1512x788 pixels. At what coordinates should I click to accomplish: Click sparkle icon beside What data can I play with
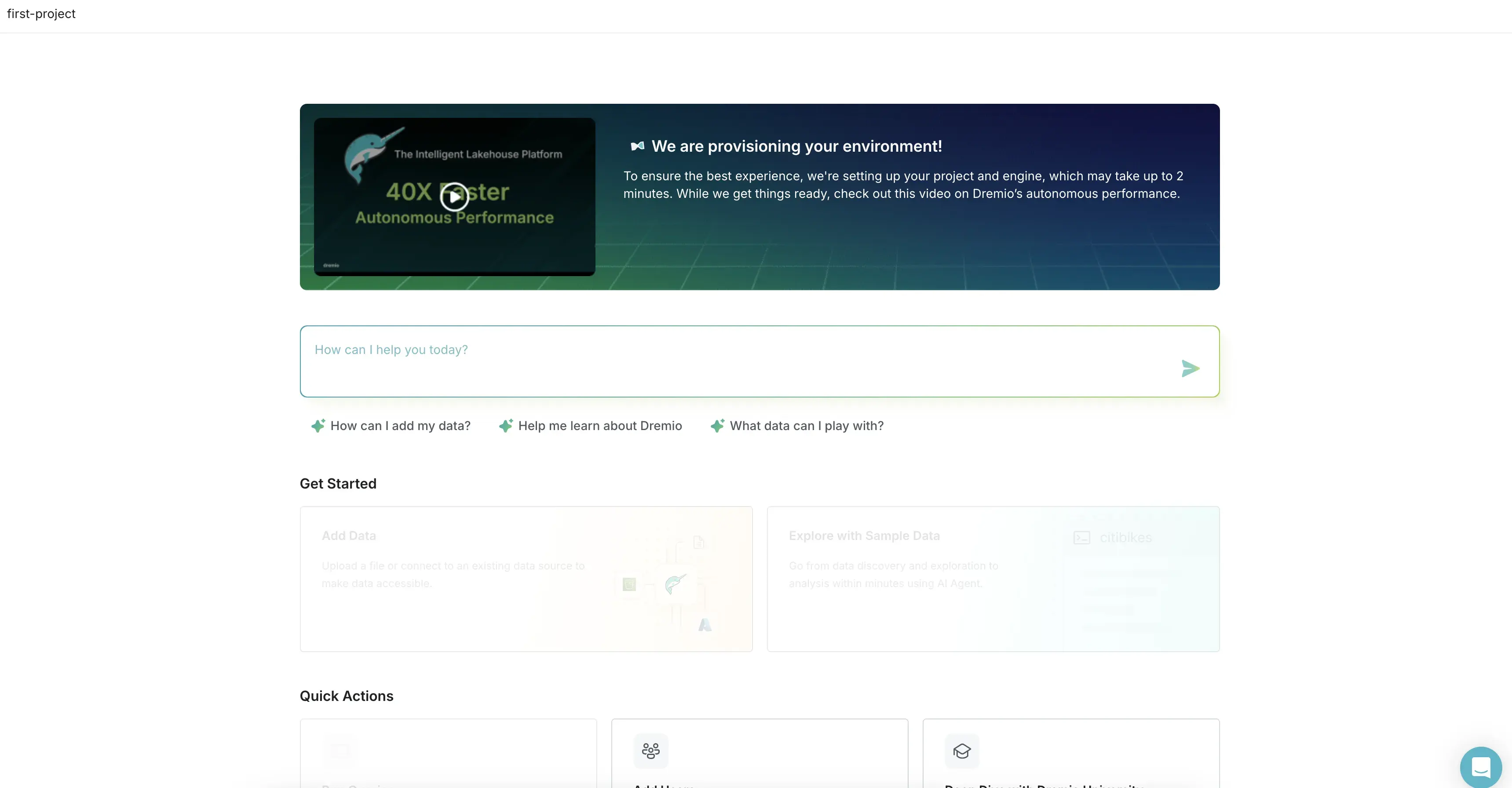(717, 425)
